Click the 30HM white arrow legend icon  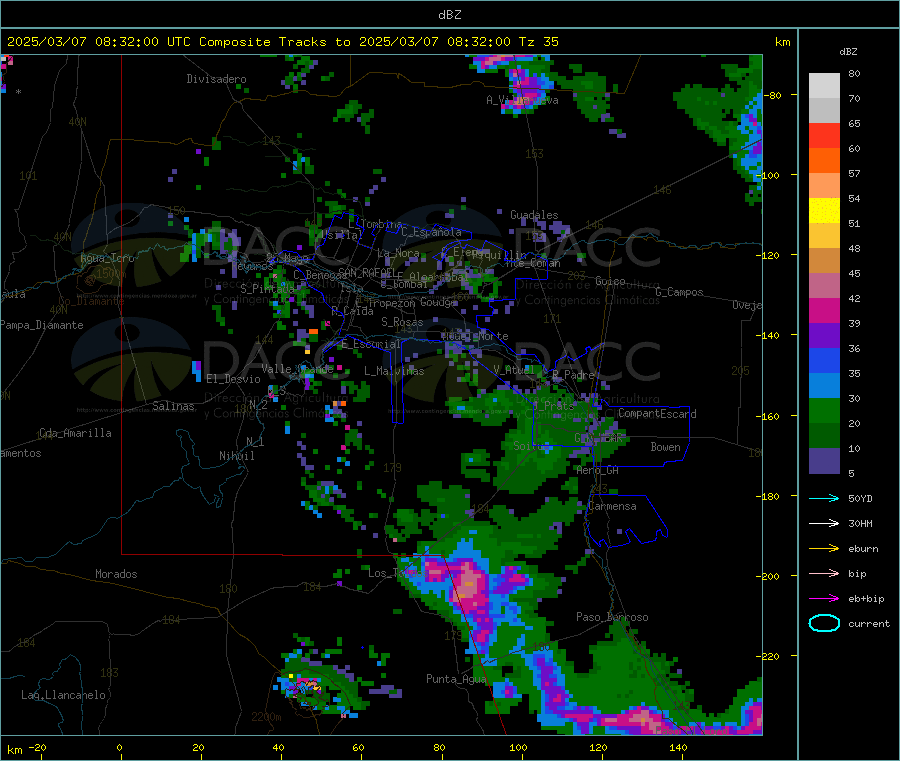[x=824, y=523]
